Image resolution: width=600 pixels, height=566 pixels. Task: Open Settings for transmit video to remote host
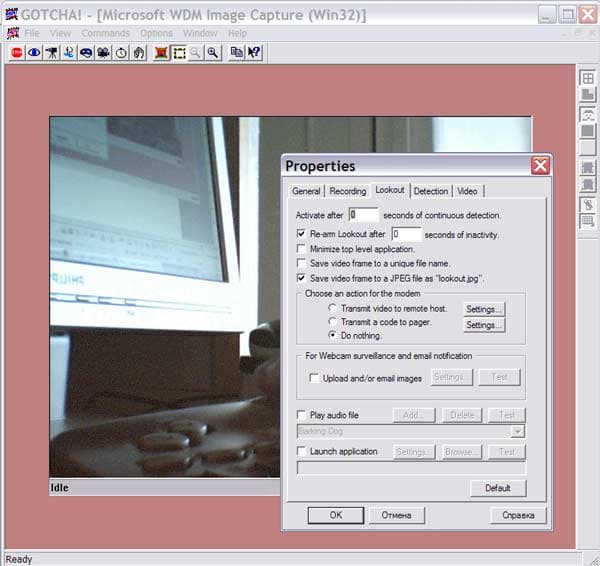[x=484, y=309]
